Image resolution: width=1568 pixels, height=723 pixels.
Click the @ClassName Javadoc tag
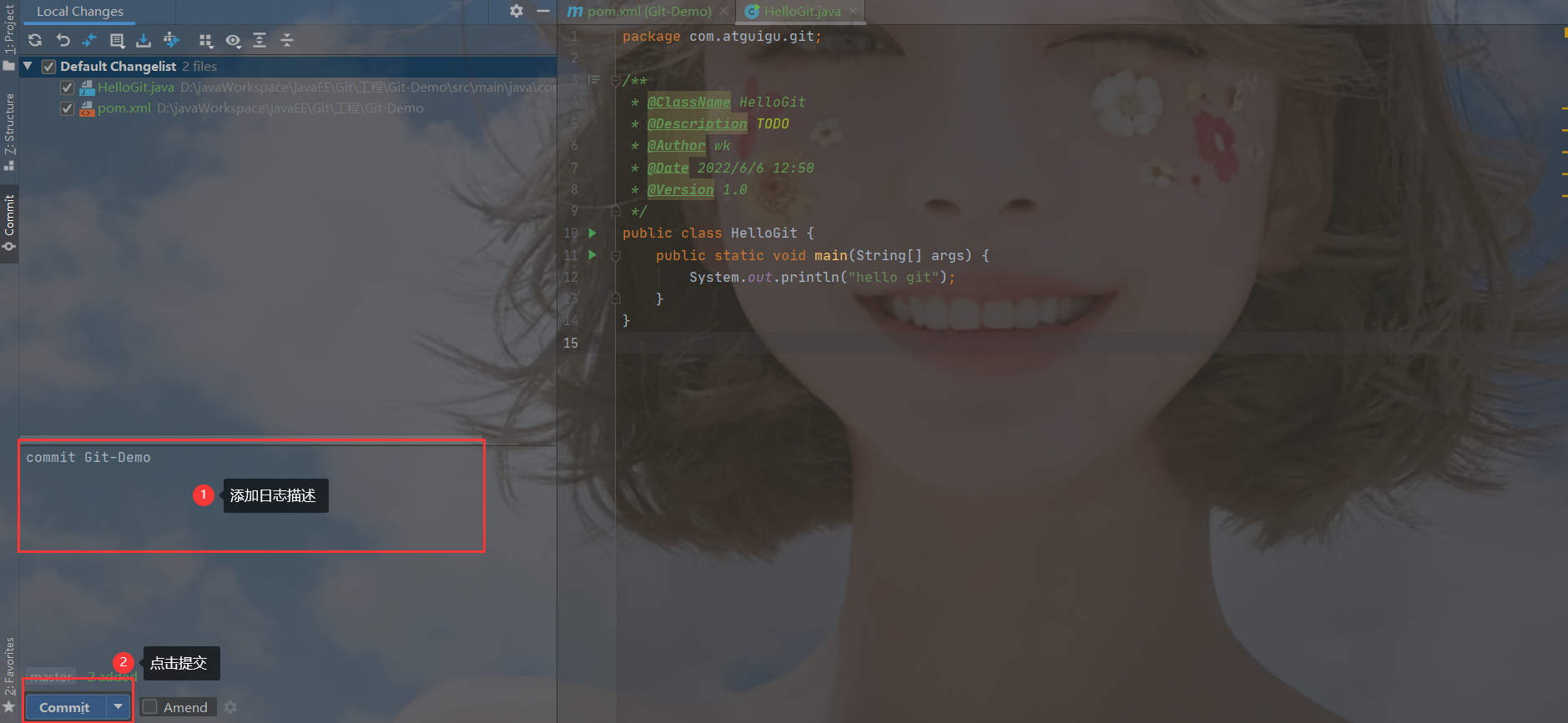pos(688,102)
